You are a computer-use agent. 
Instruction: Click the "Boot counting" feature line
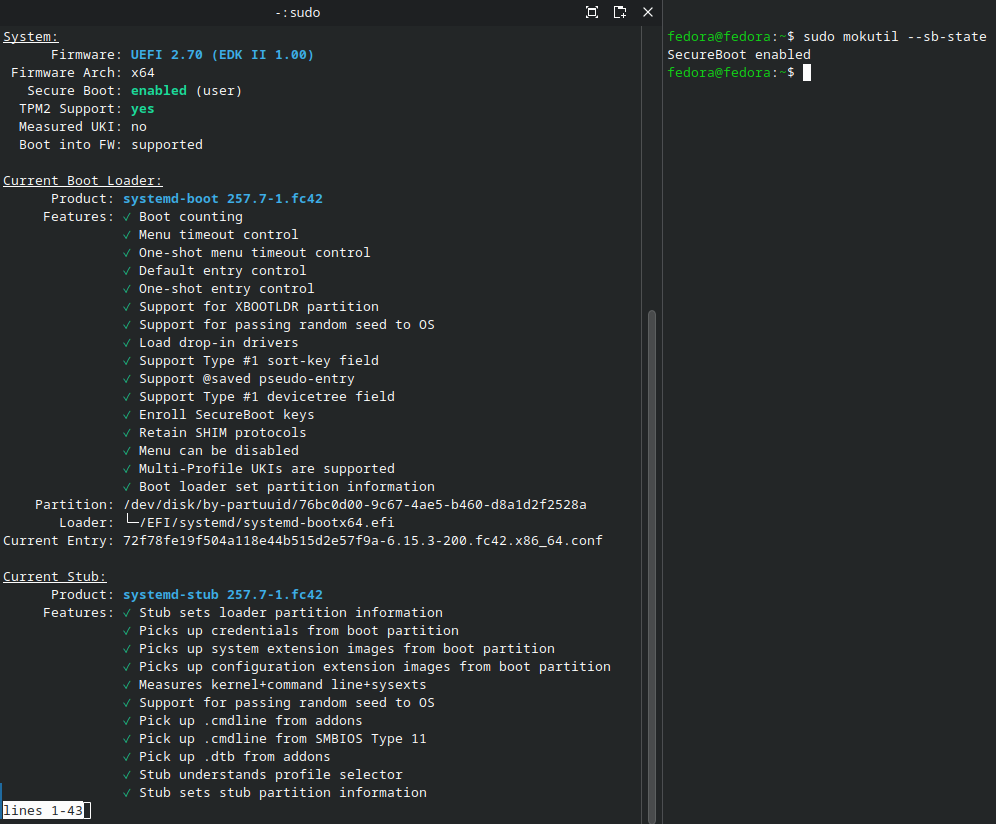(191, 217)
